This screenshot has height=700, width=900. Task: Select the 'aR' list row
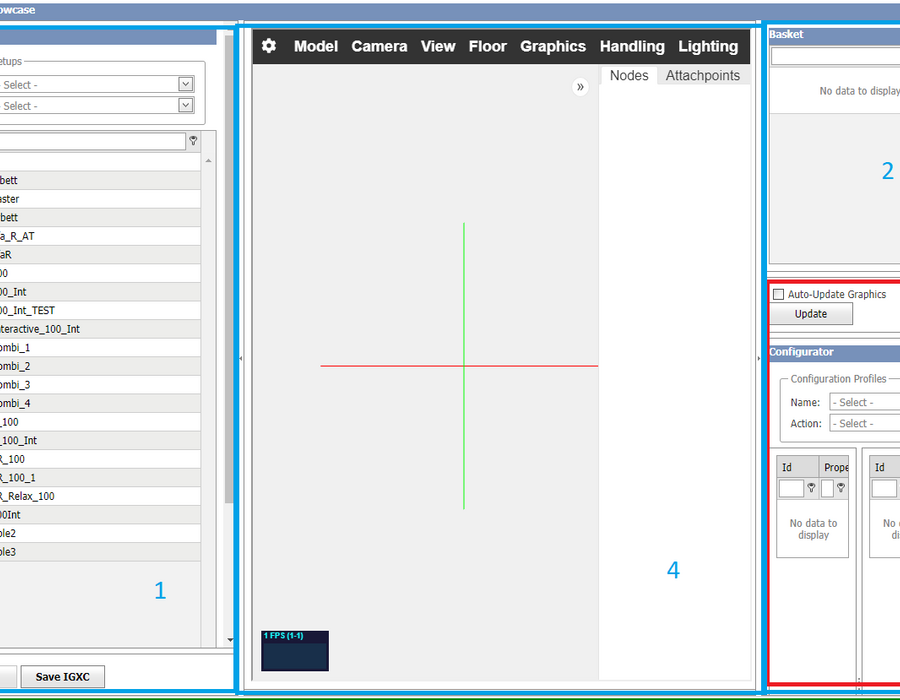[100, 255]
